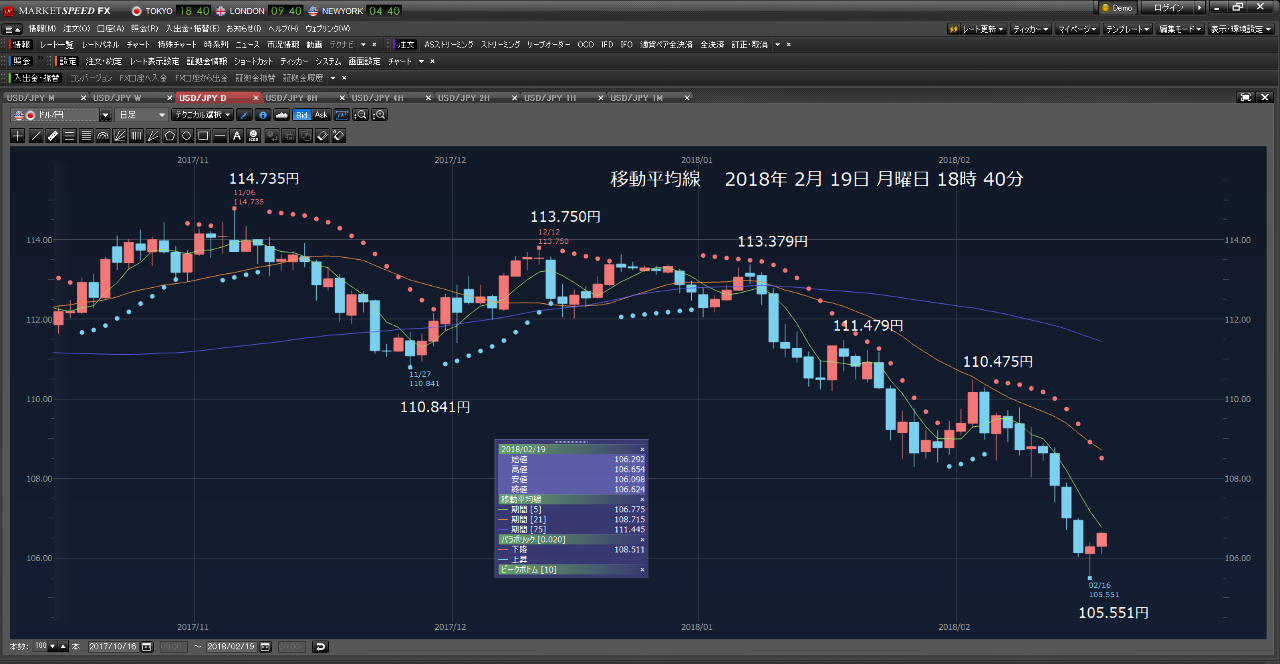Select the trend line drawing tool
This screenshot has width=1280, height=664.
click(x=36, y=136)
